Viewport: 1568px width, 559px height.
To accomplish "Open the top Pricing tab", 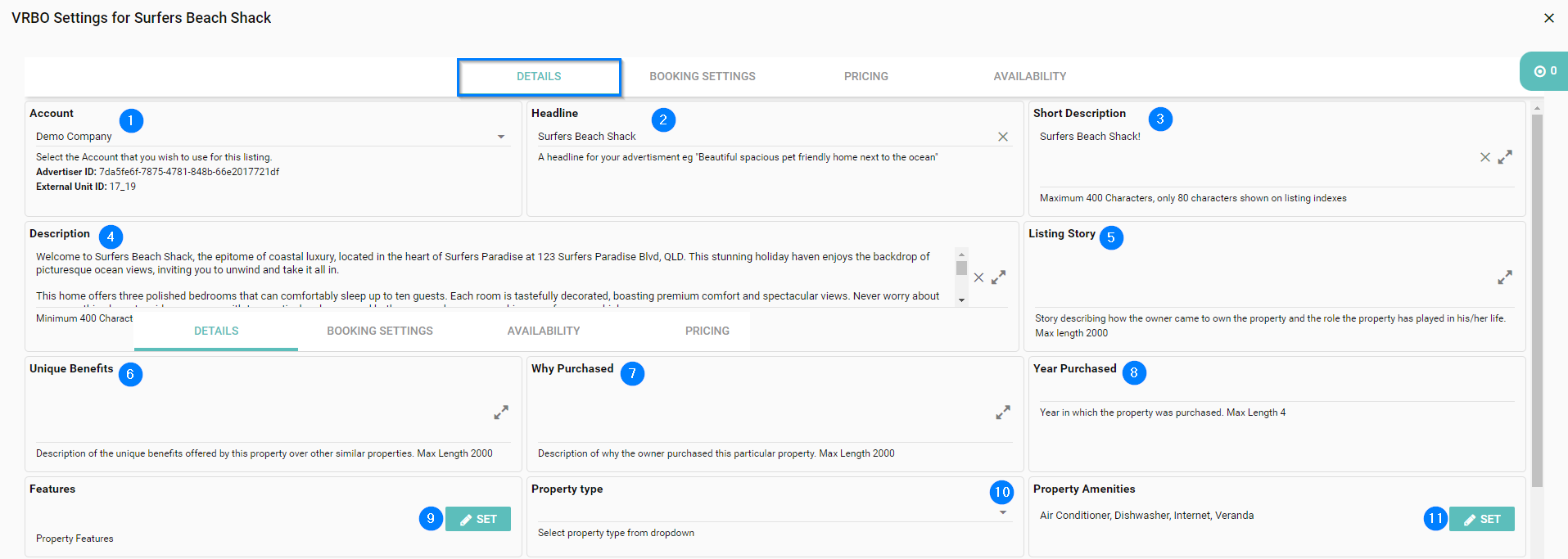I will point(865,76).
